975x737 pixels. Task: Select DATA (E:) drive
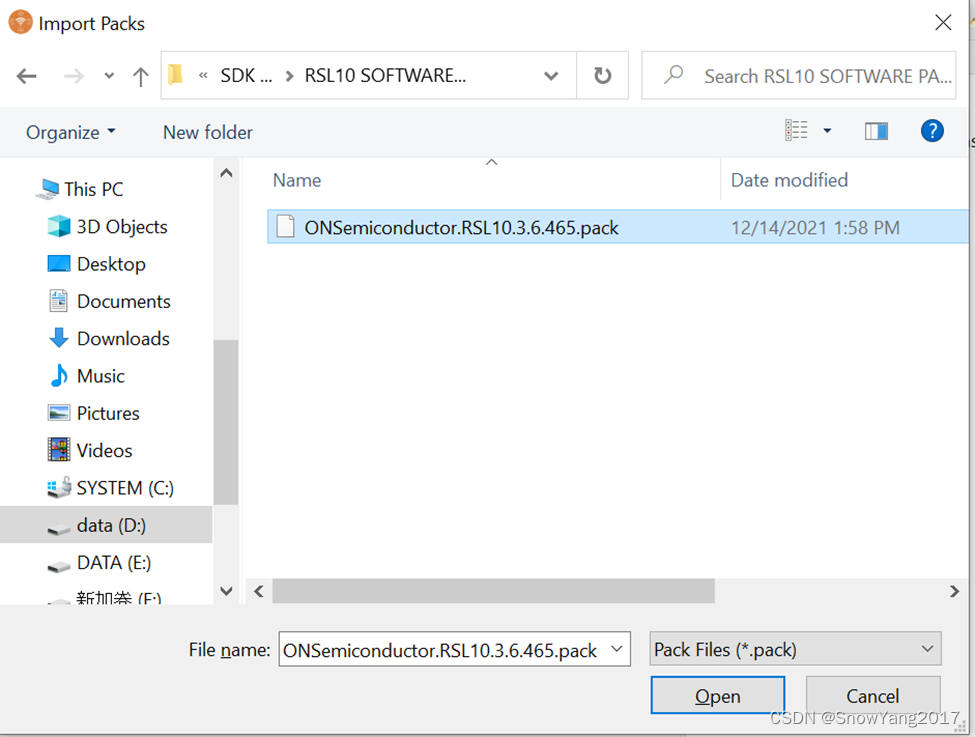tap(114, 562)
